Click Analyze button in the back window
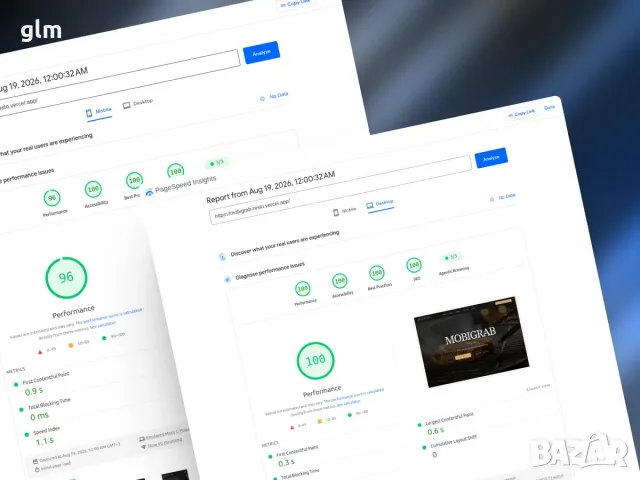This screenshot has width=640, height=480. pos(261,52)
